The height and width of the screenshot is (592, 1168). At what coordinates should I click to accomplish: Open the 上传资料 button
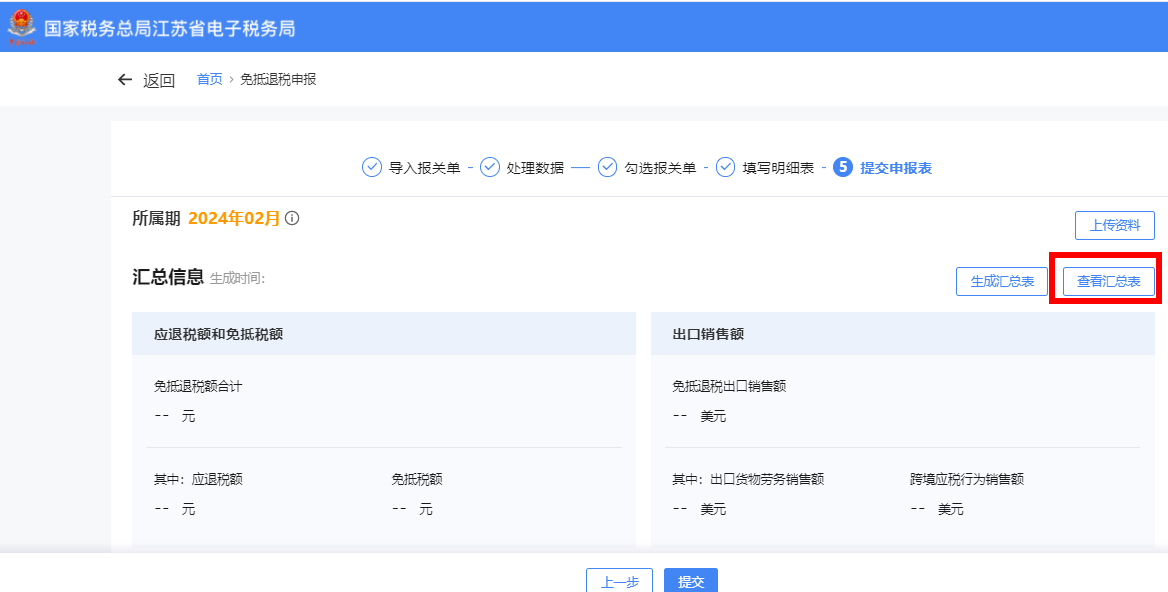click(1114, 225)
